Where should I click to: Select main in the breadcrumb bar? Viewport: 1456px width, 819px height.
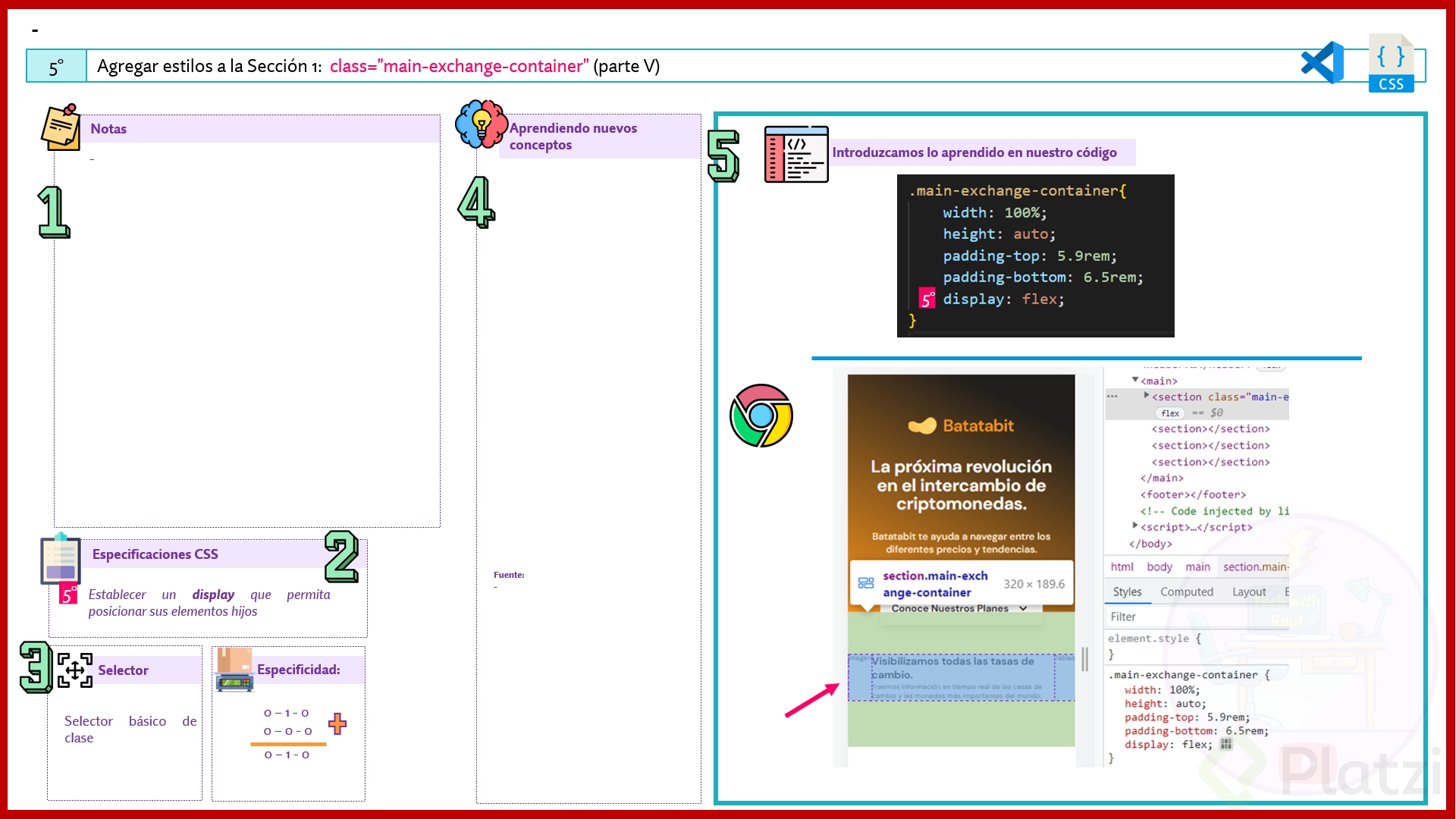[x=1198, y=566]
